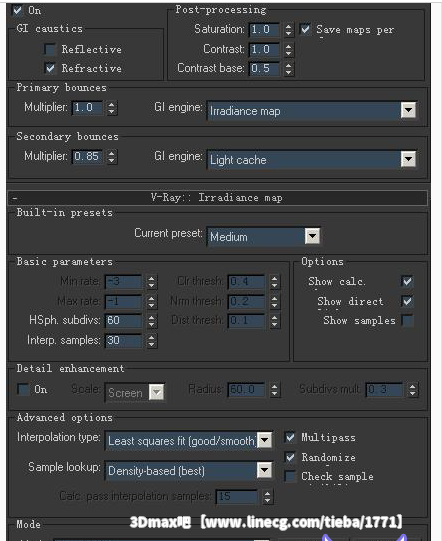442x541 pixels.
Task: Click the Nrm thresh field
Action: click(x=246, y=301)
